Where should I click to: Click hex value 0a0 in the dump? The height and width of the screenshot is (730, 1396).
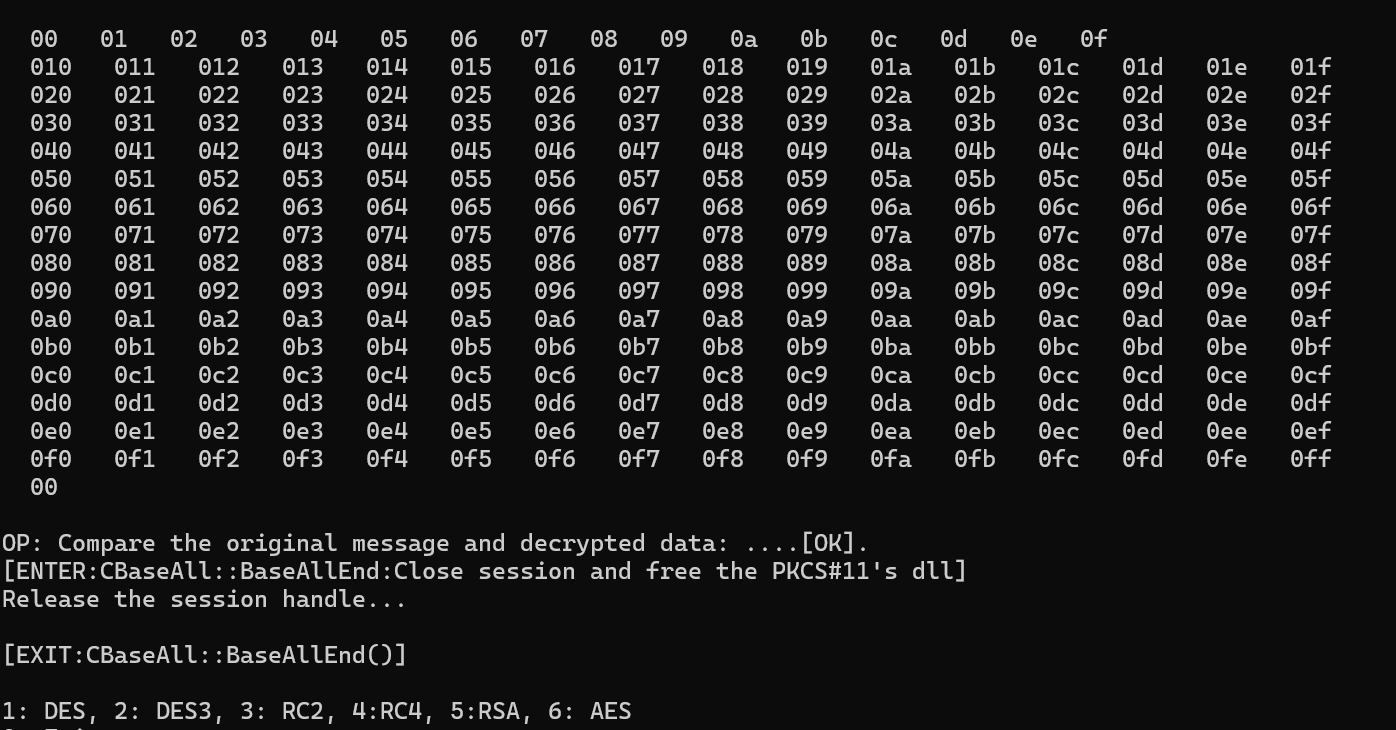pyautogui.click(x=50, y=319)
